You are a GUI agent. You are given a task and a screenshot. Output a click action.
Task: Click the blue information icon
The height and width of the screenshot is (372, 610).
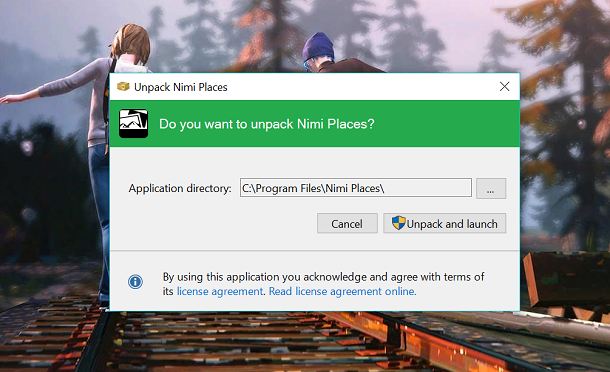click(x=135, y=281)
